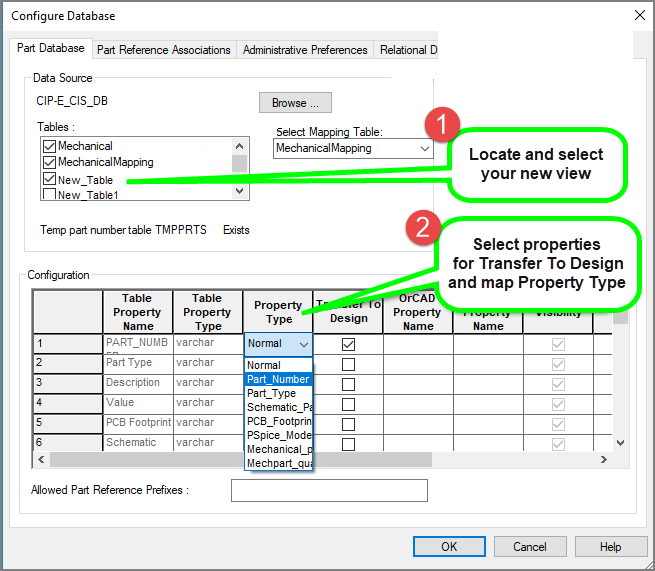This screenshot has height=571, width=655.
Task: Click grid horizontal scrollbar left arrow
Action: pos(41,460)
